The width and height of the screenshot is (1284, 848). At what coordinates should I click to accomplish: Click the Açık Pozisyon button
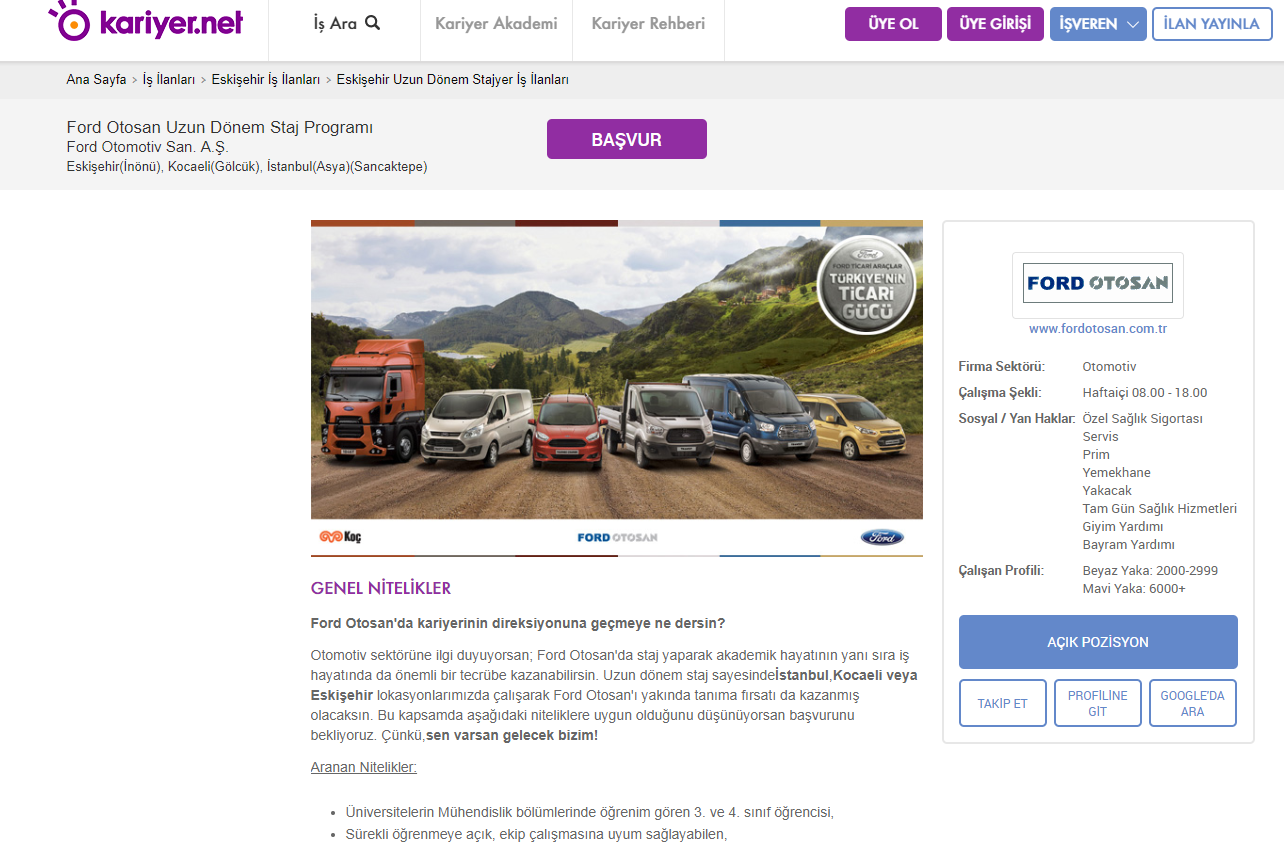click(1098, 642)
